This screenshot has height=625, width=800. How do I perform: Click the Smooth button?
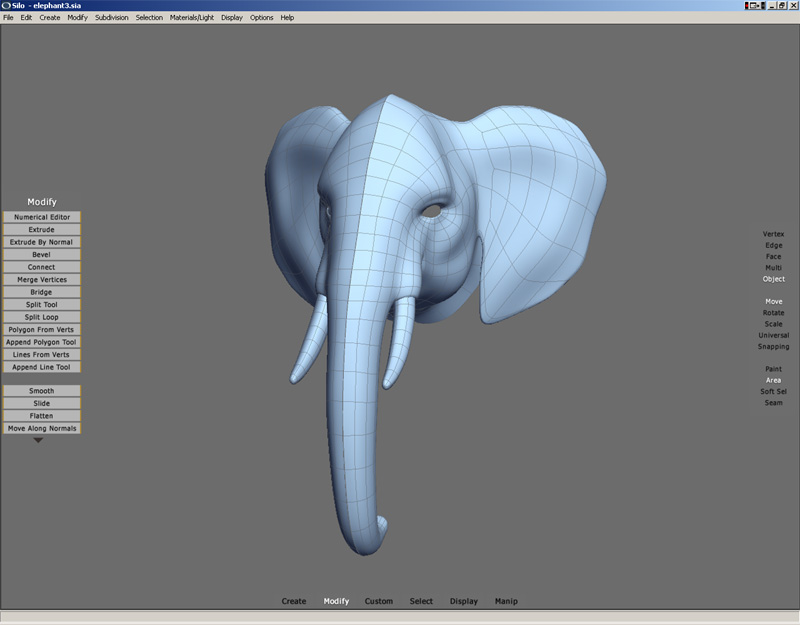point(42,391)
